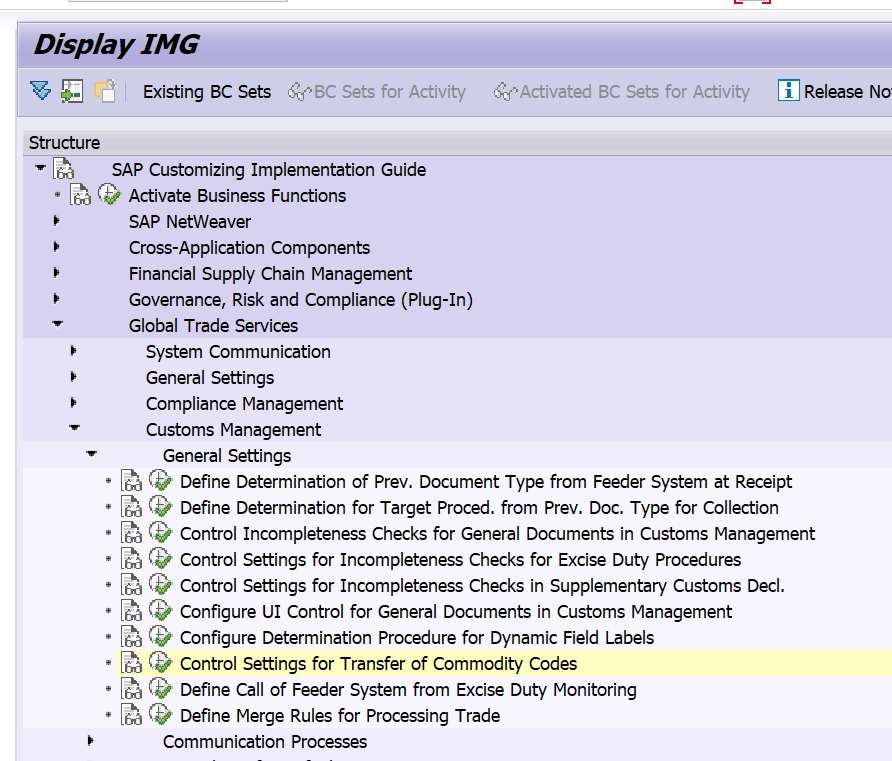The image size is (892, 761).
Task: Select Communication Processes row text
Action: click(265, 742)
